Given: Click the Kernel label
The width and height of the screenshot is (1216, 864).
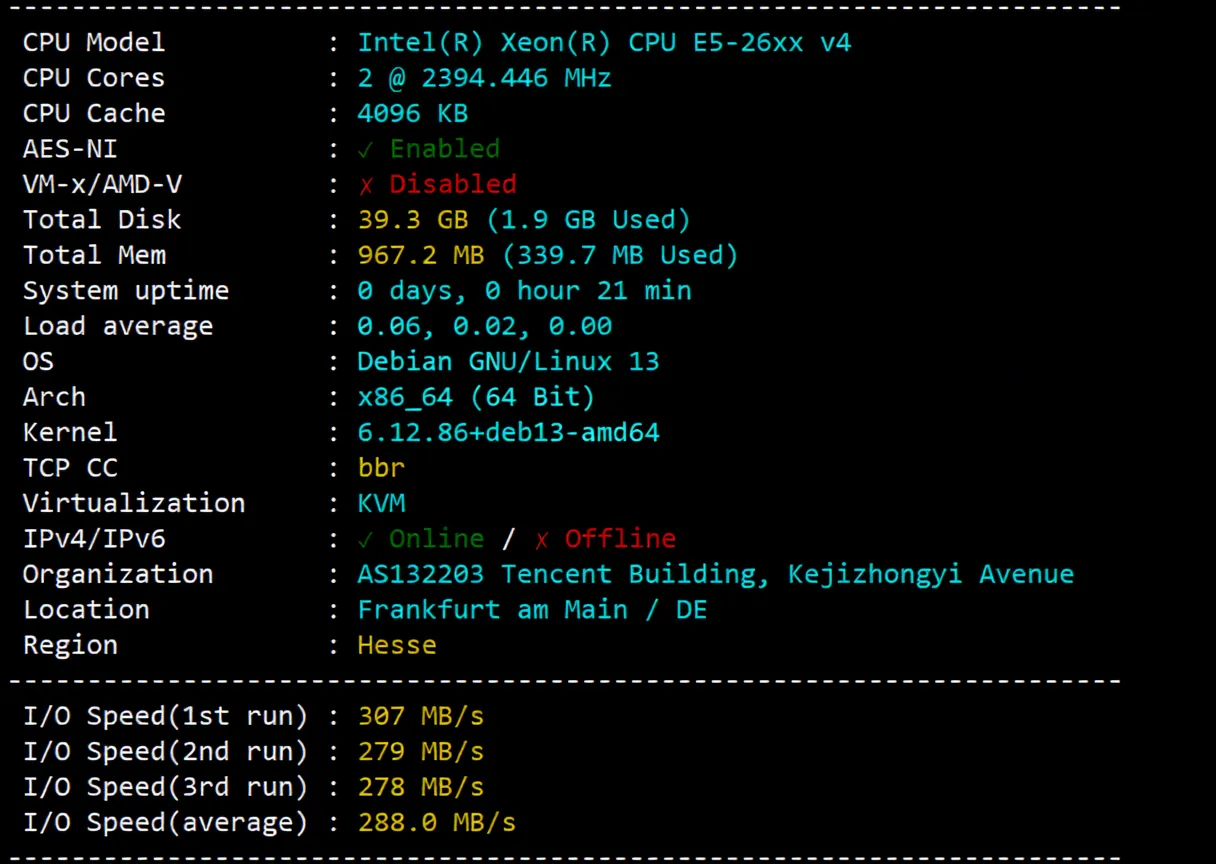Looking at the screenshot, I should (x=70, y=432).
